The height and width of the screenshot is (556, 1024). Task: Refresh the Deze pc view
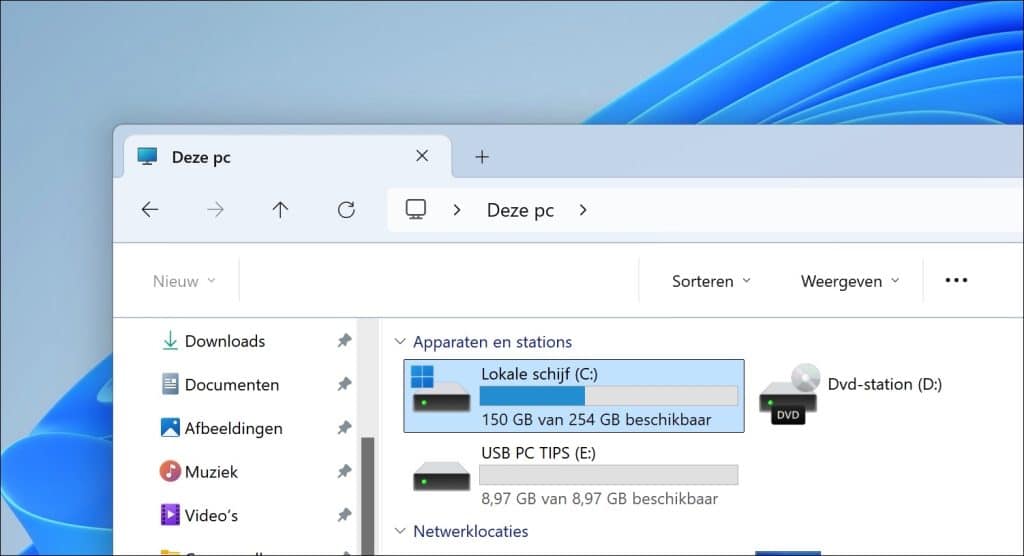click(346, 210)
